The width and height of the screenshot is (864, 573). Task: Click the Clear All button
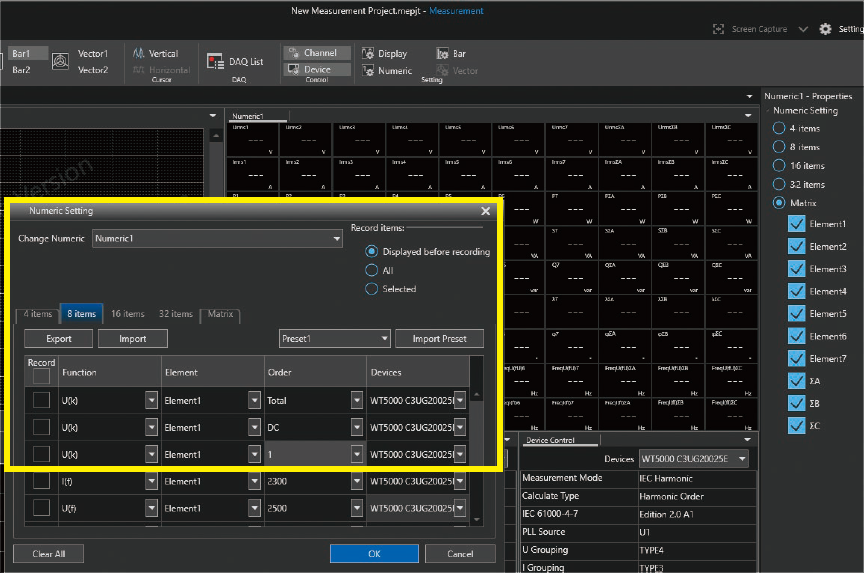click(48, 554)
